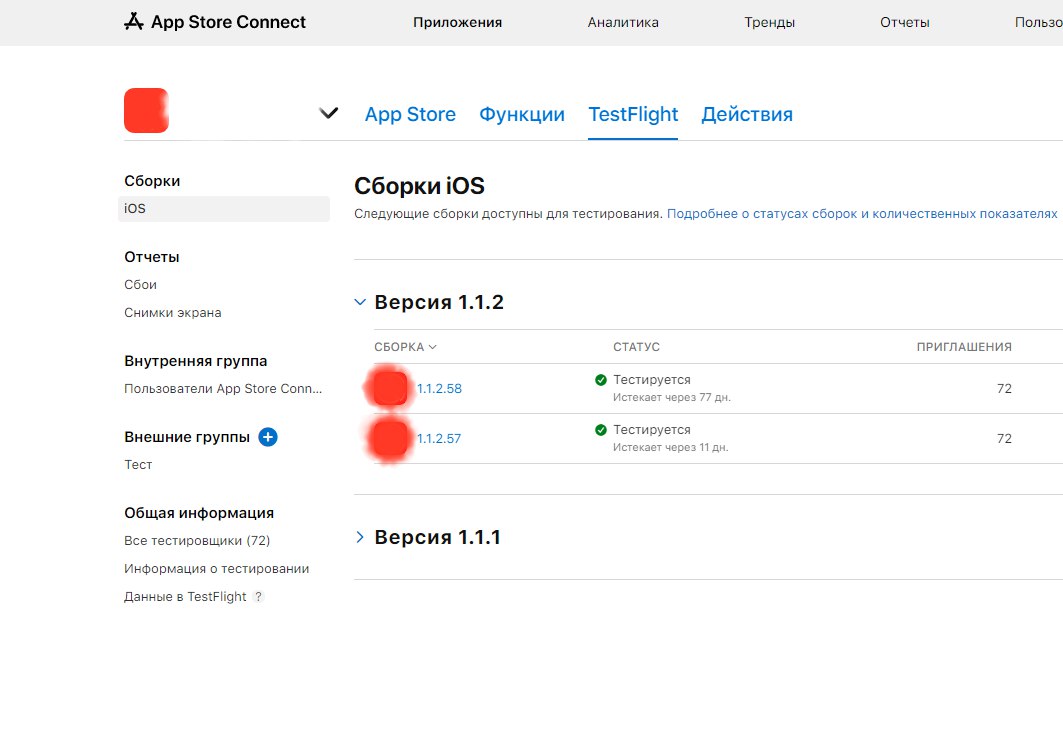Select the TestFlight tab
This screenshot has width=1063, height=750.
tap(633, 115)
